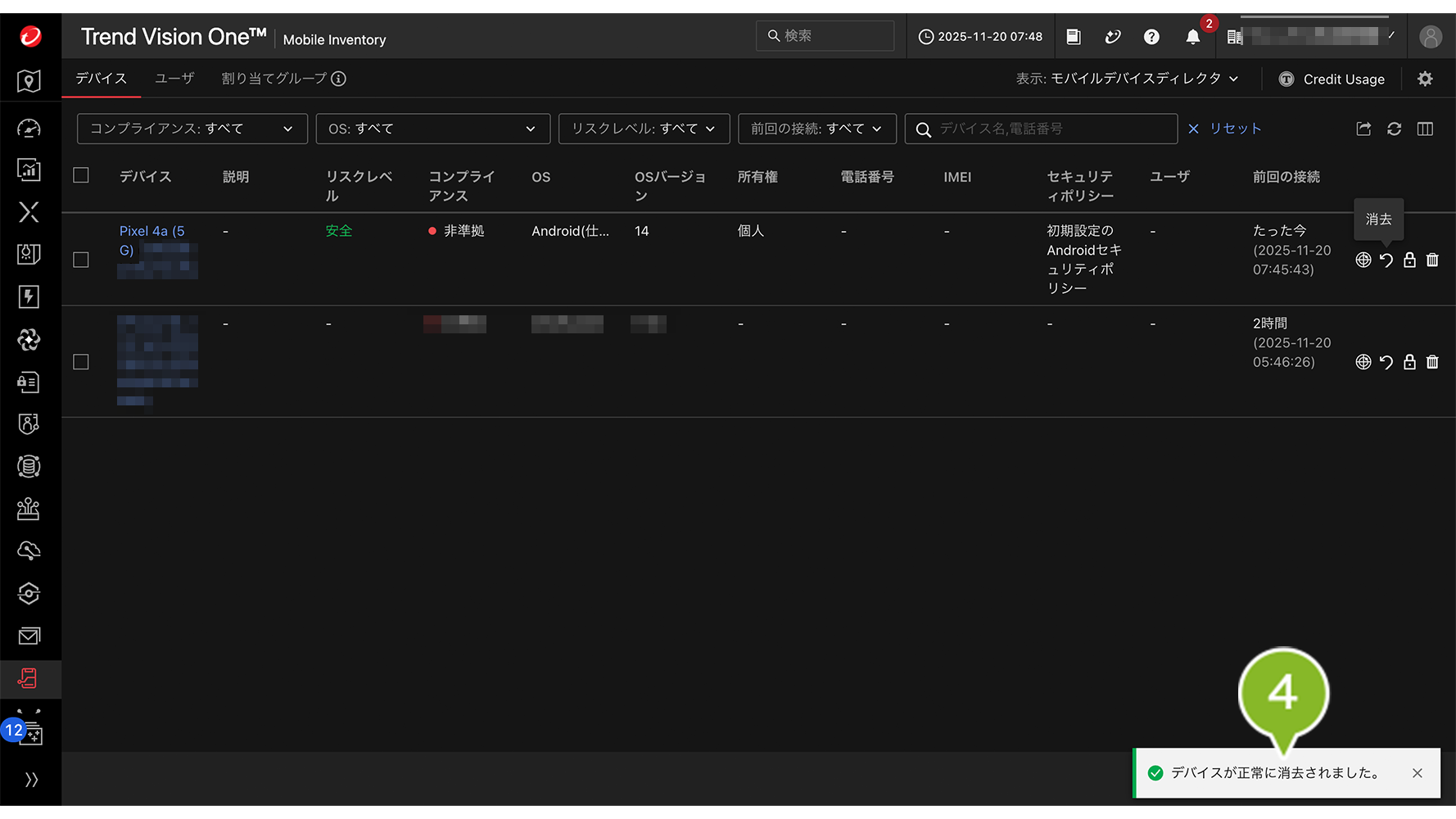Check the second device row checkbox

tap(81, 362)
